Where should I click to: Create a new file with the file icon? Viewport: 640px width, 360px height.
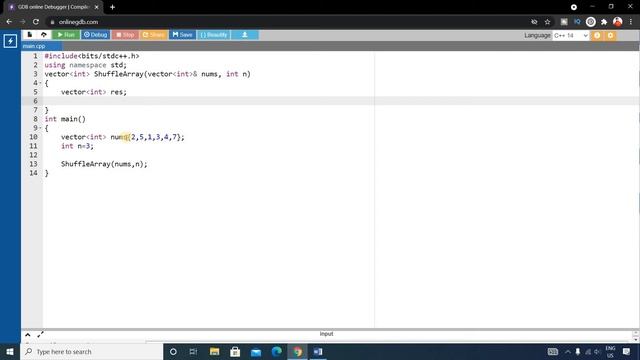30,35
